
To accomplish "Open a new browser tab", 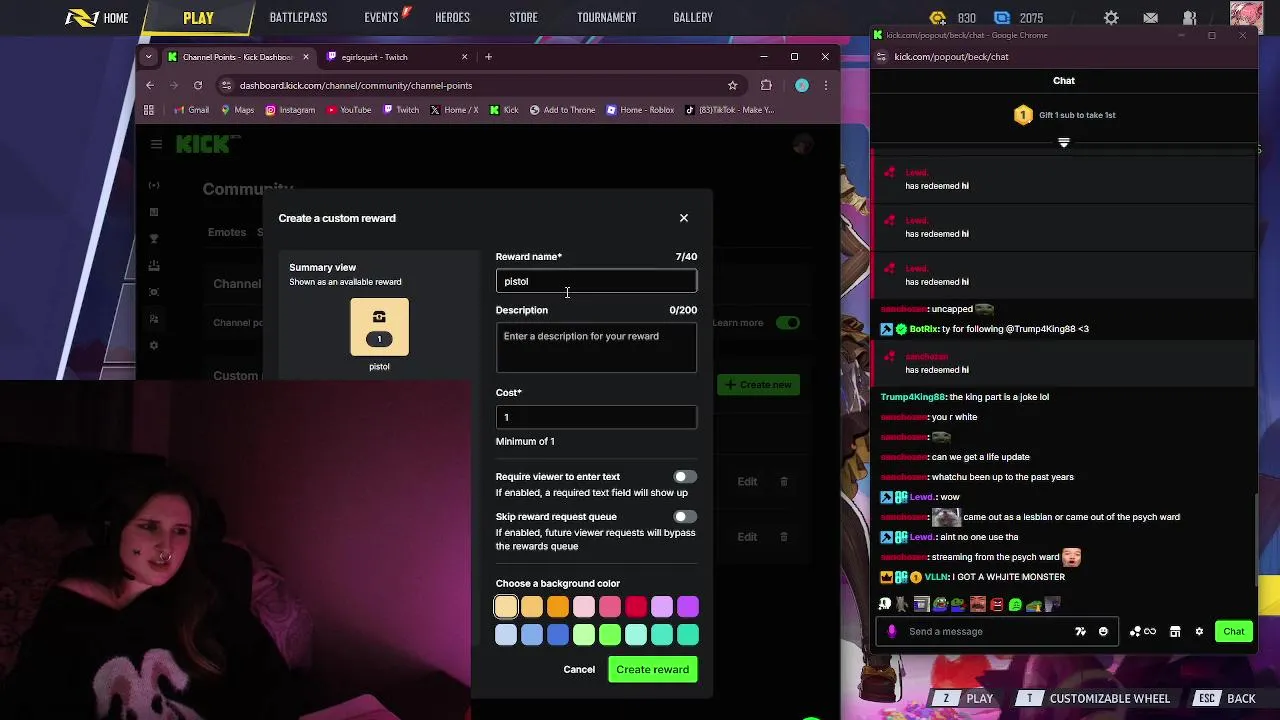I will tap(489, 57).
